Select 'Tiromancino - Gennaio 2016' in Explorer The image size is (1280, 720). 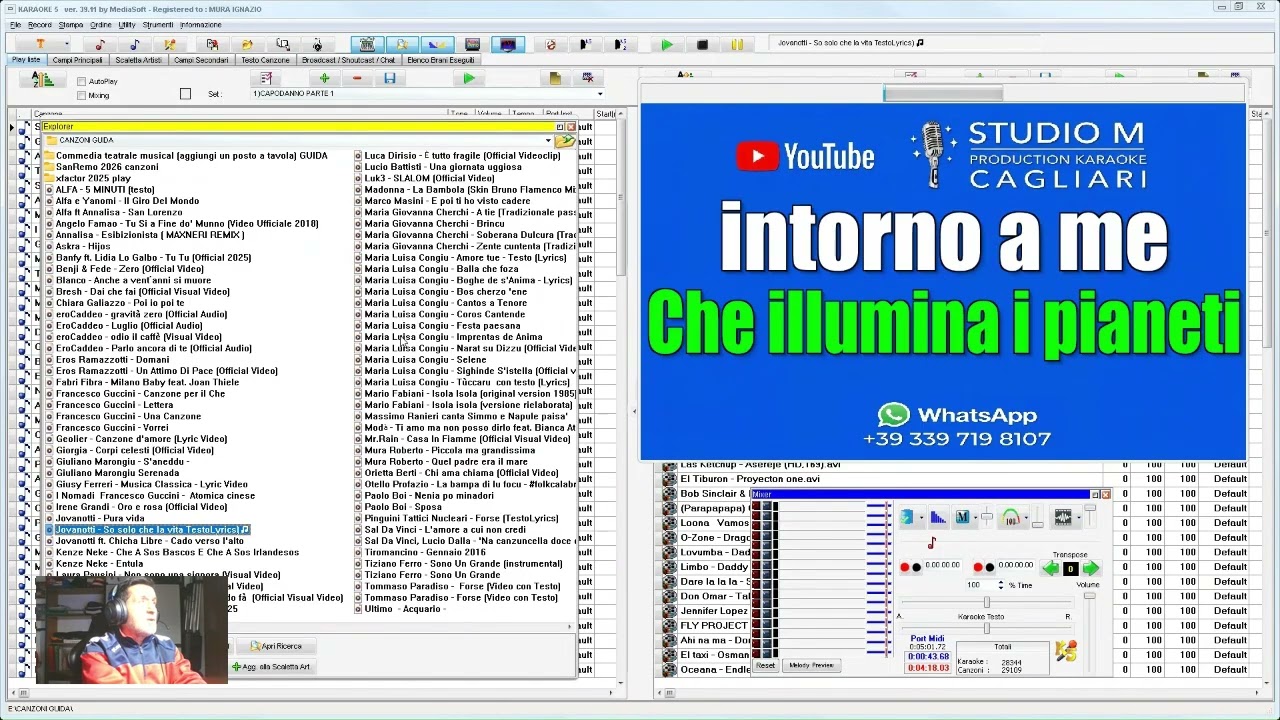pyautogui.click(x=425, y=552)
